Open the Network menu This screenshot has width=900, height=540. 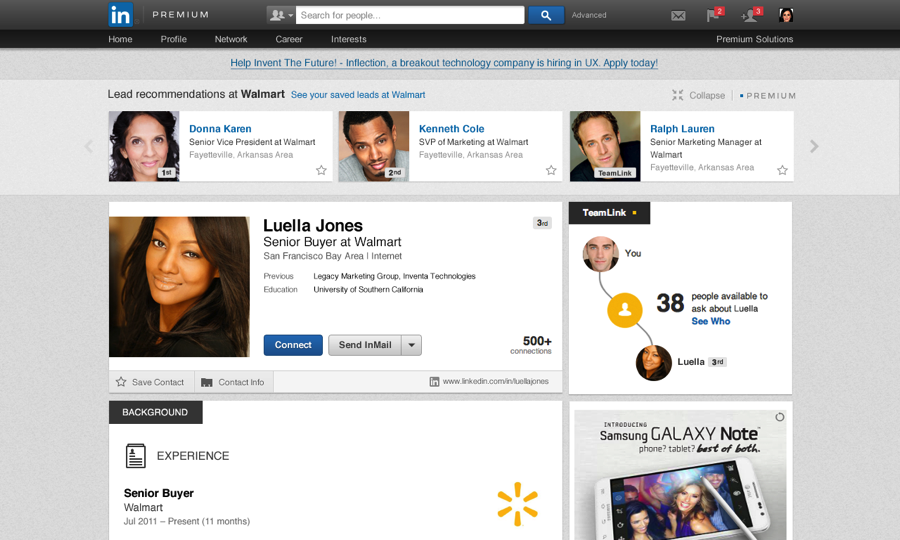pos(231,39)
